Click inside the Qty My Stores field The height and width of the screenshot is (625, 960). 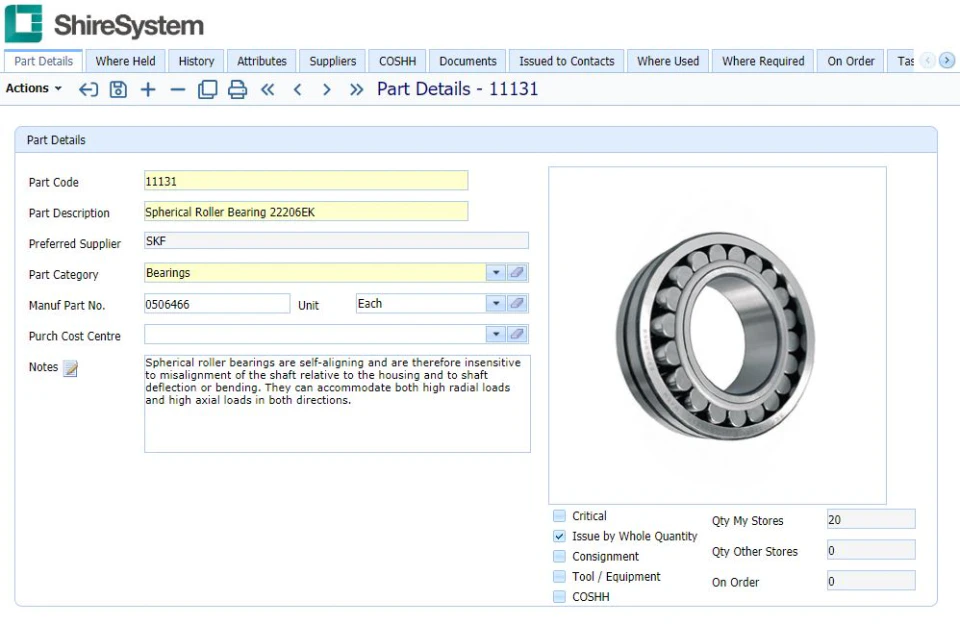coord(869,519)
